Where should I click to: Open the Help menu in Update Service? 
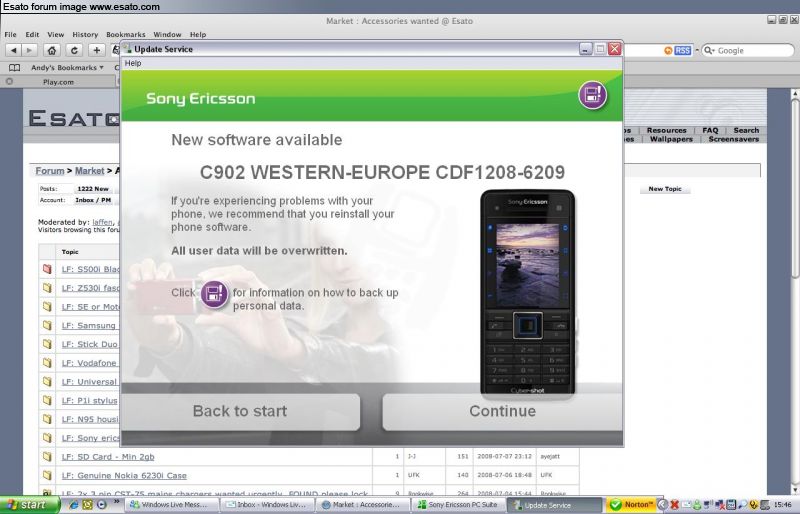point(133,63)
